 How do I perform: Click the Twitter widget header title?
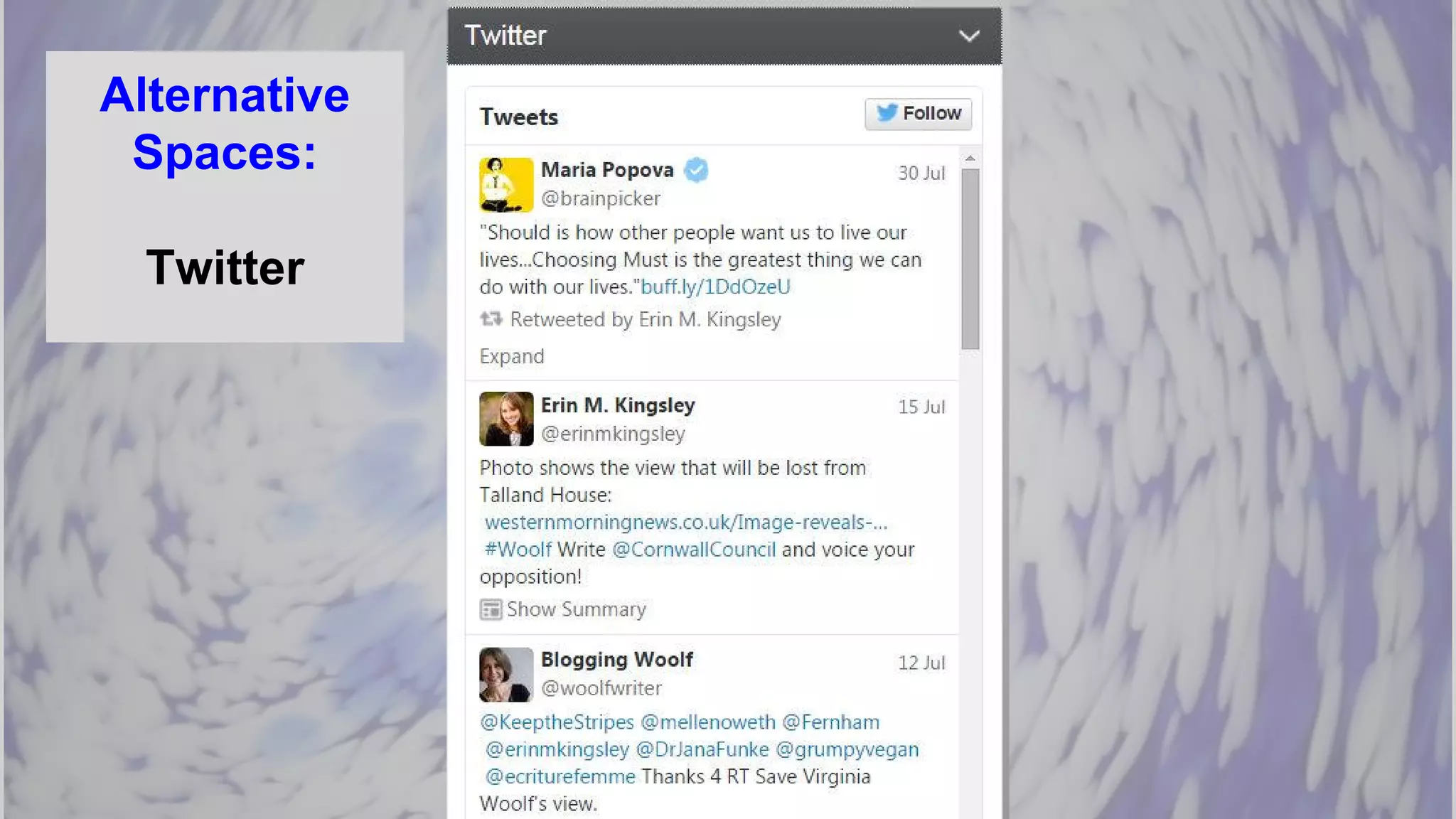(x=505, y=35)
